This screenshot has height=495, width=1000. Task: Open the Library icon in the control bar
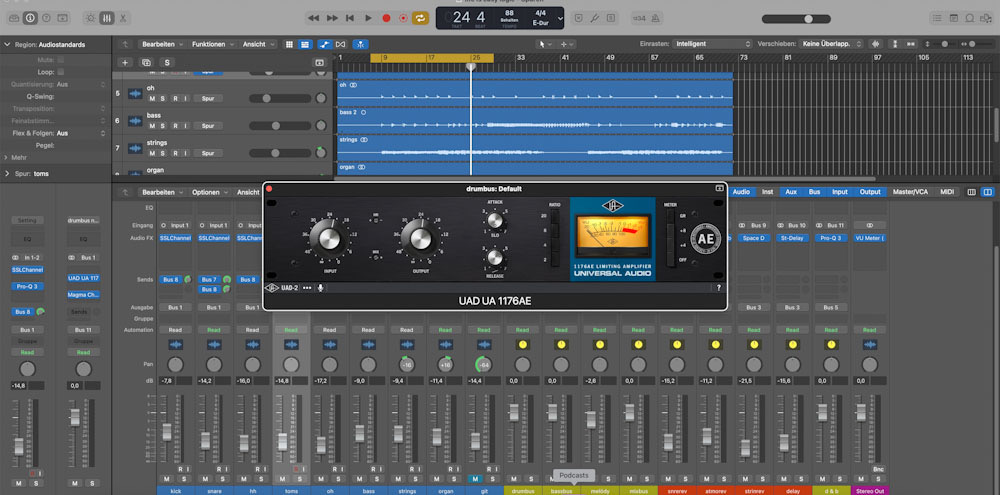point(13,18)
